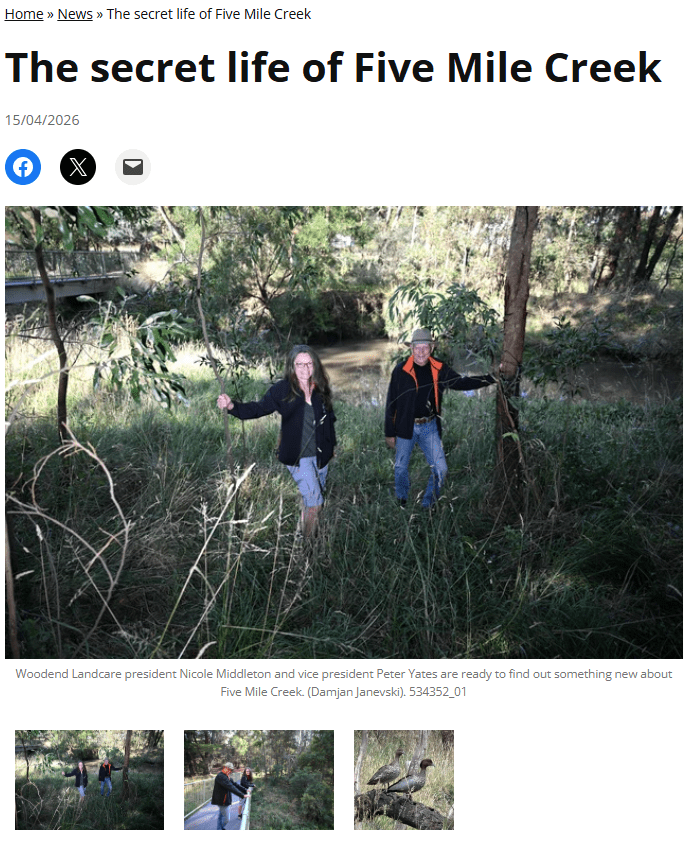Click the 15/04/2026 publication date
The height and width of the screenshot is (844, 690).
(42, 120)
